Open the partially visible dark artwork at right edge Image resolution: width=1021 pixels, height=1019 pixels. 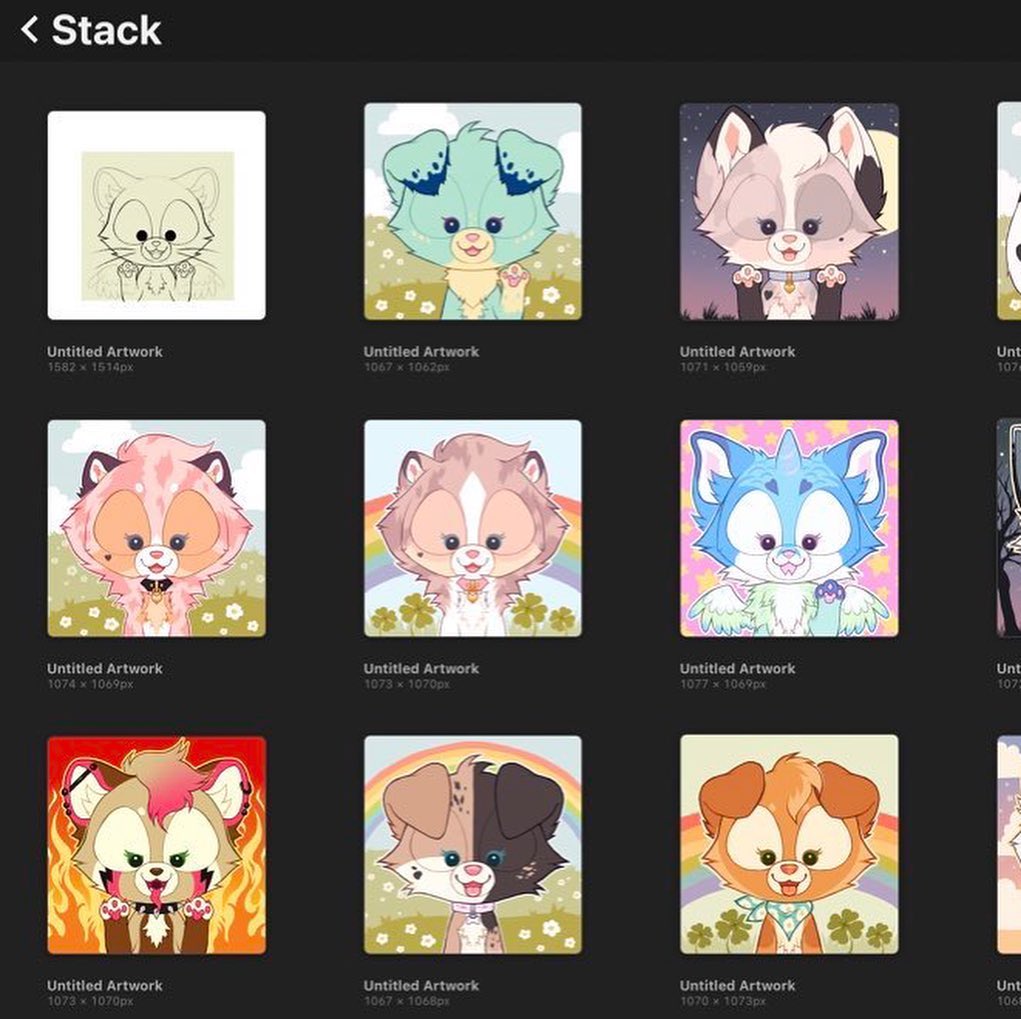[x=1009, y=528]
